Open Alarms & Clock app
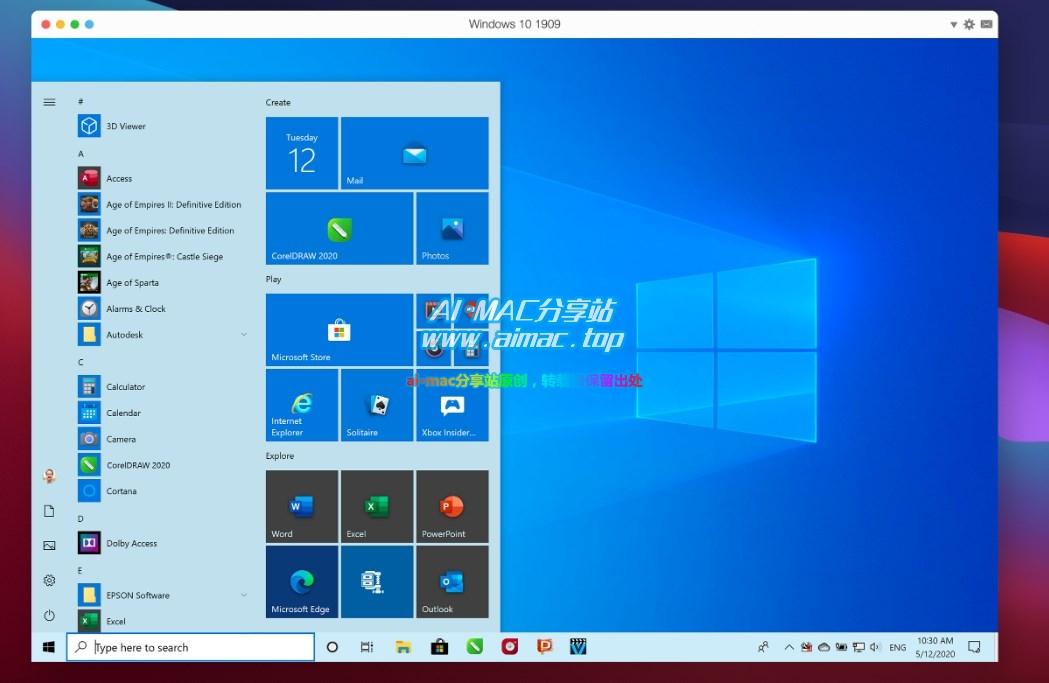Screen dimensions: 1049x683 (x=161, y=309)
